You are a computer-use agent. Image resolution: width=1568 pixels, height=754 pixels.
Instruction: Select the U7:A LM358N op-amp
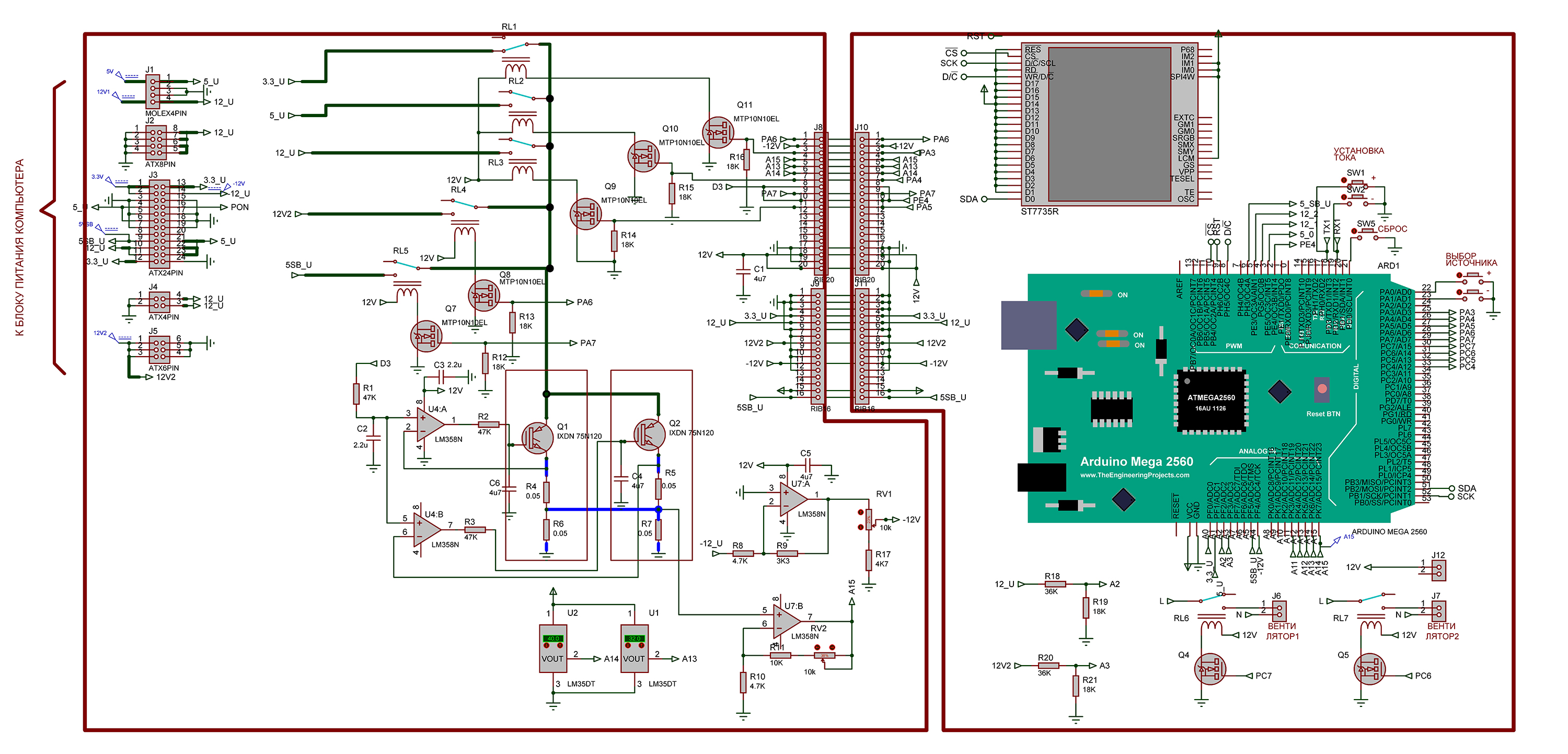(x=794, y=499)
